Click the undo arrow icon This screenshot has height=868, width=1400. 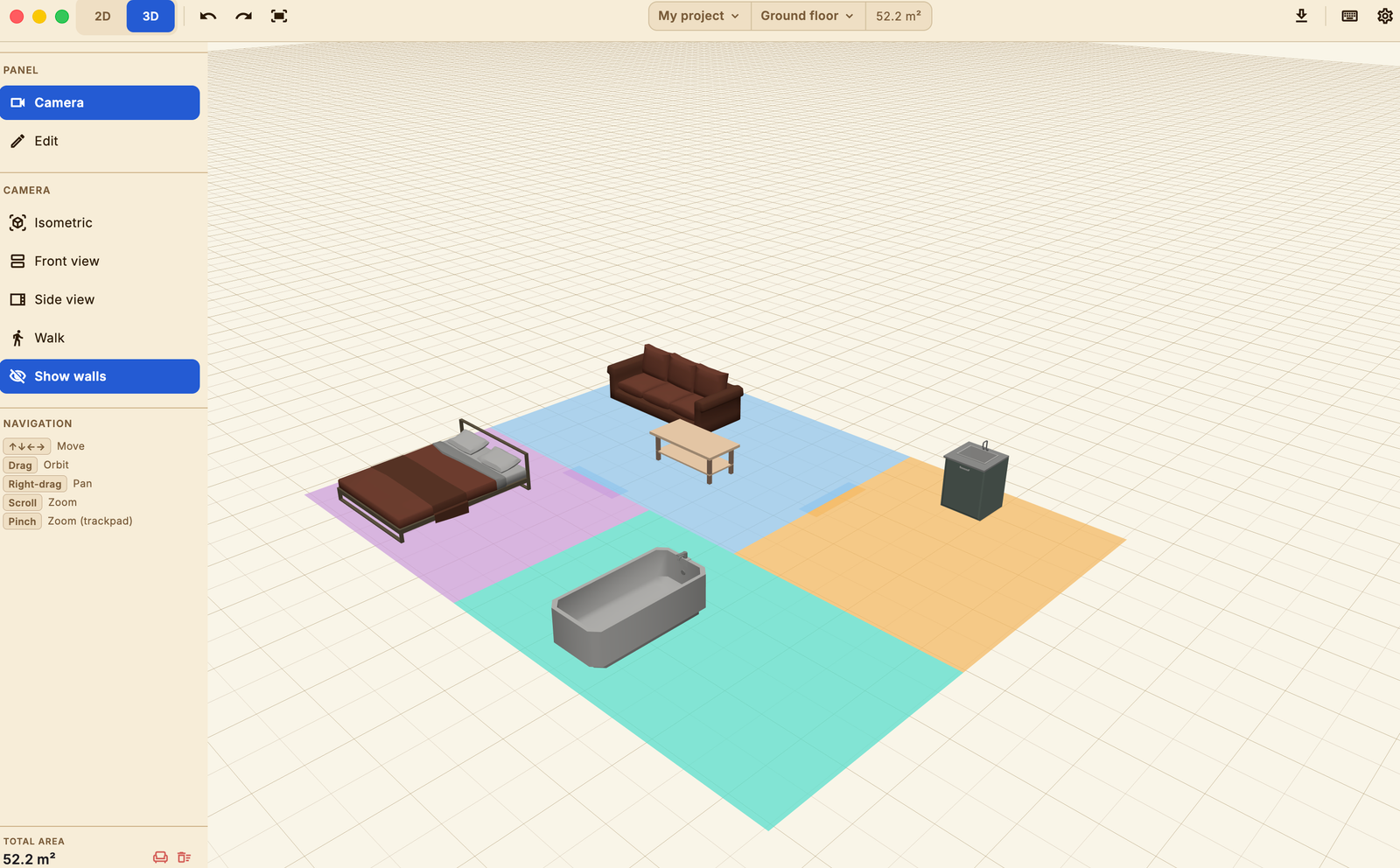(x=207, y=16)
